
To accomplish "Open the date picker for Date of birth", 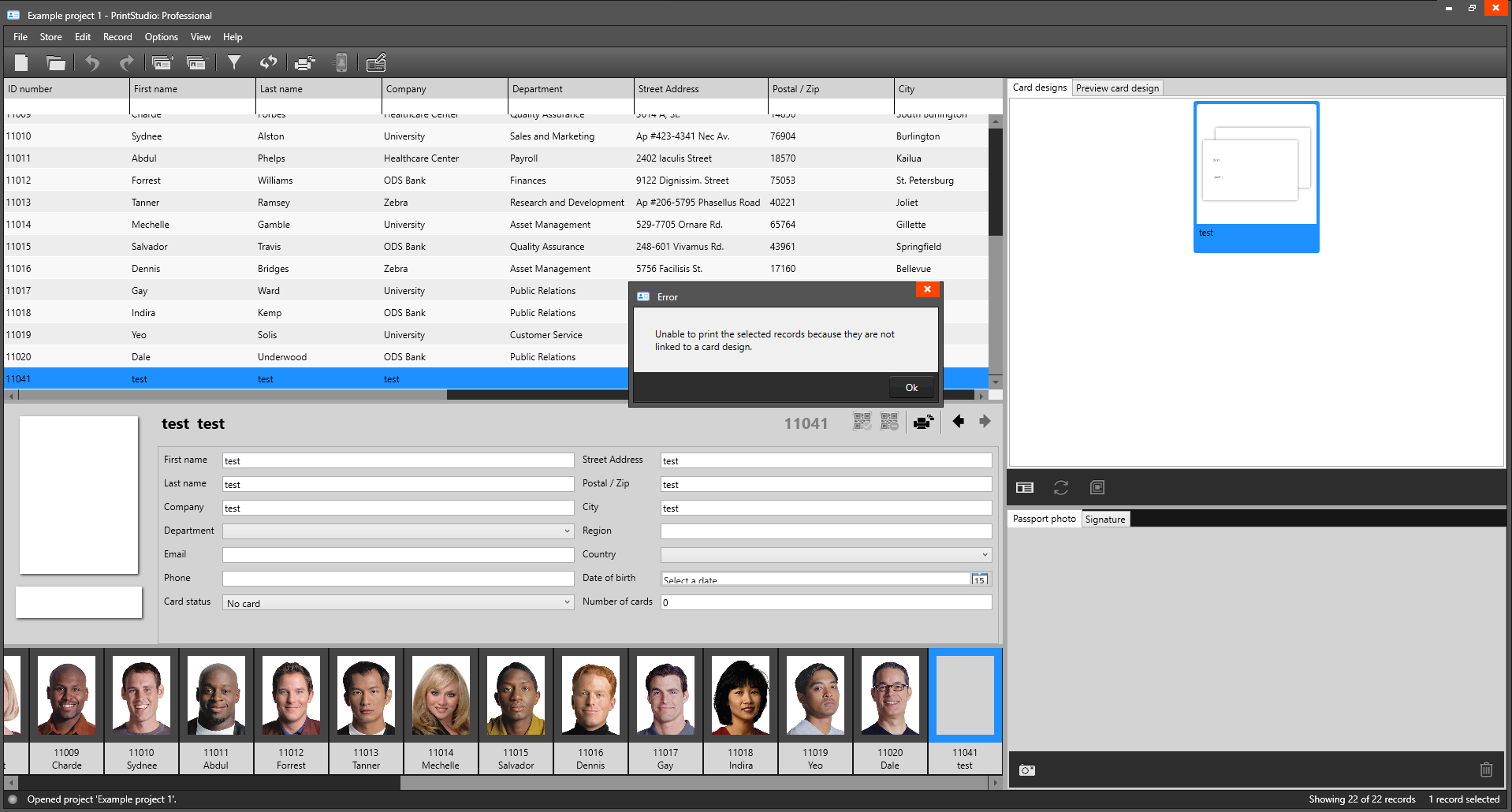I will point(980,579).
